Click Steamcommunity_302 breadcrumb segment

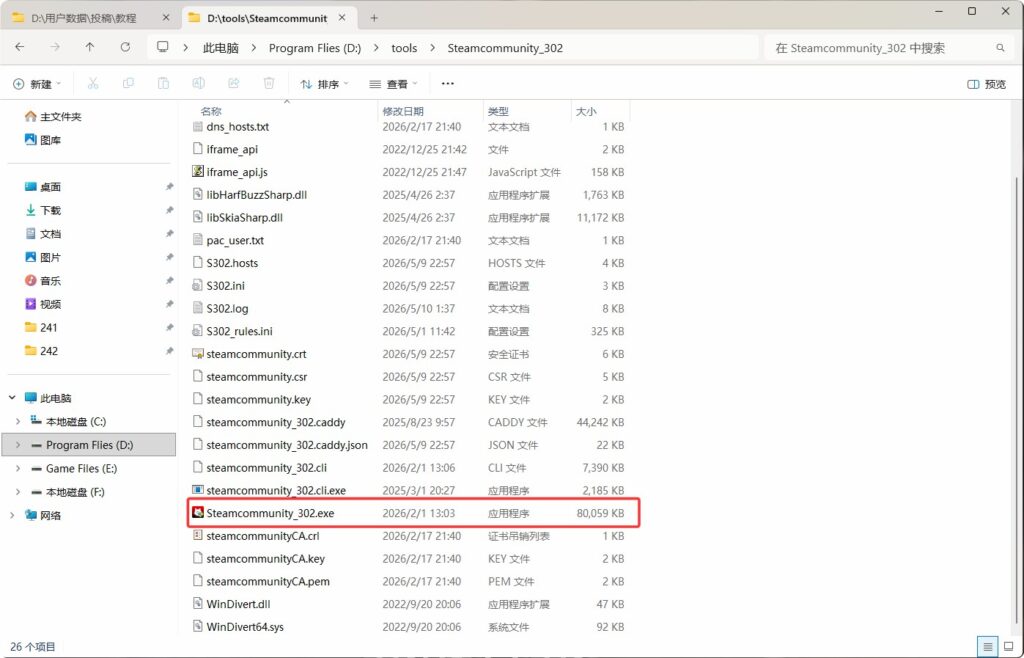coord(505,48)
